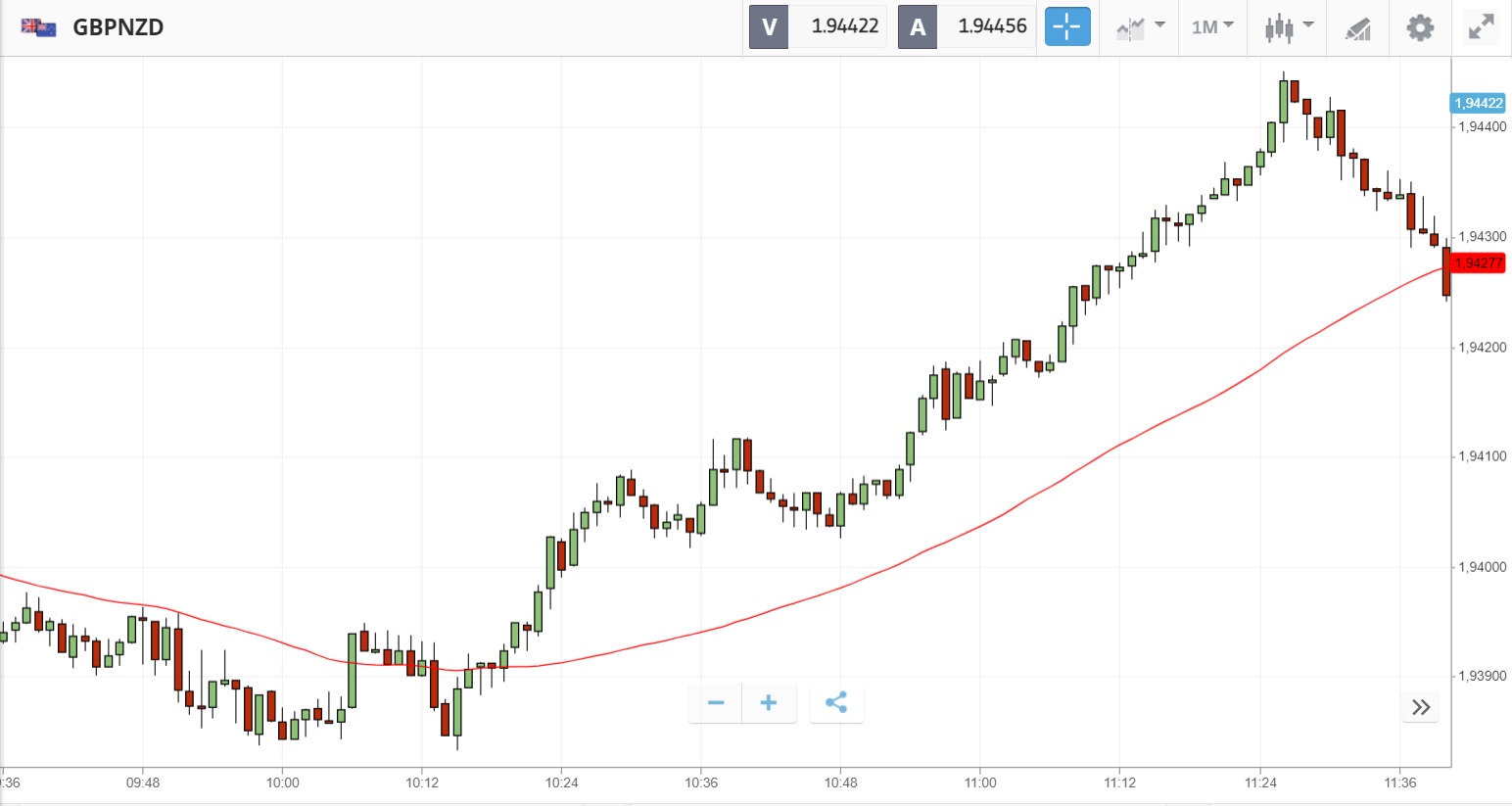Click the GBPNZD symbol name

click(118, 26)
